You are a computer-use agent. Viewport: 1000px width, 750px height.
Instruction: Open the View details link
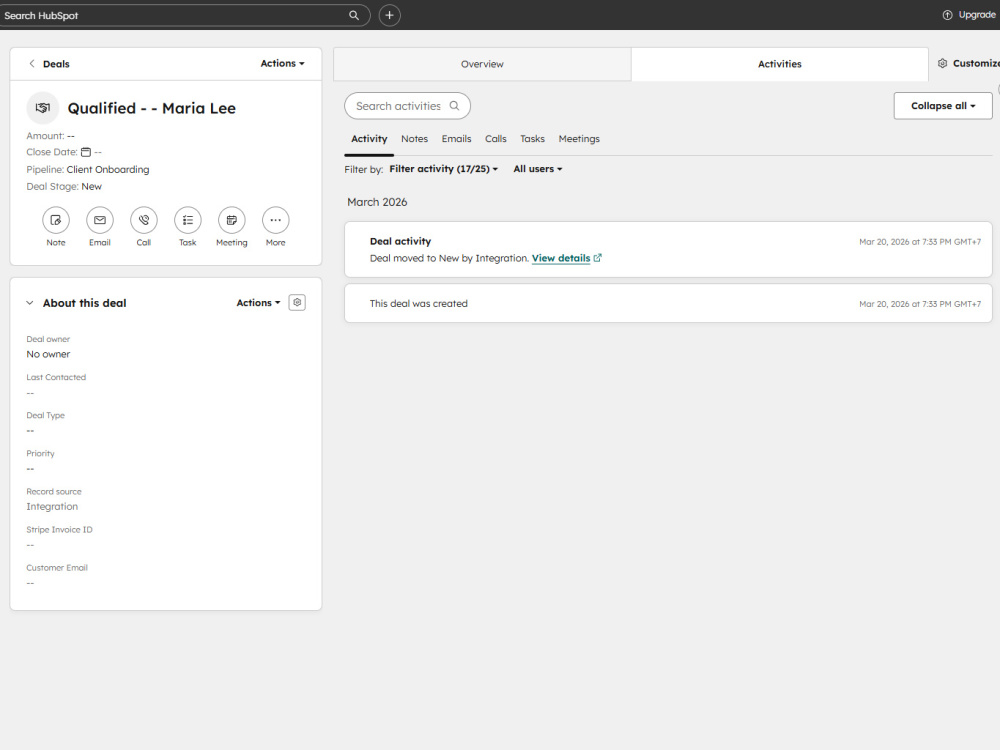561,258
